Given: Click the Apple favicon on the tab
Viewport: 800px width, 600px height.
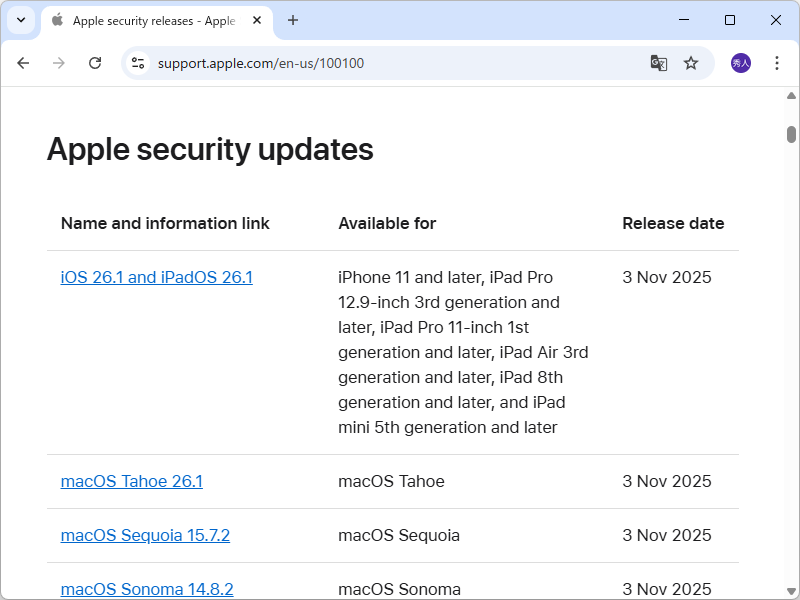Looking at the screenshot, I should 57,20.
